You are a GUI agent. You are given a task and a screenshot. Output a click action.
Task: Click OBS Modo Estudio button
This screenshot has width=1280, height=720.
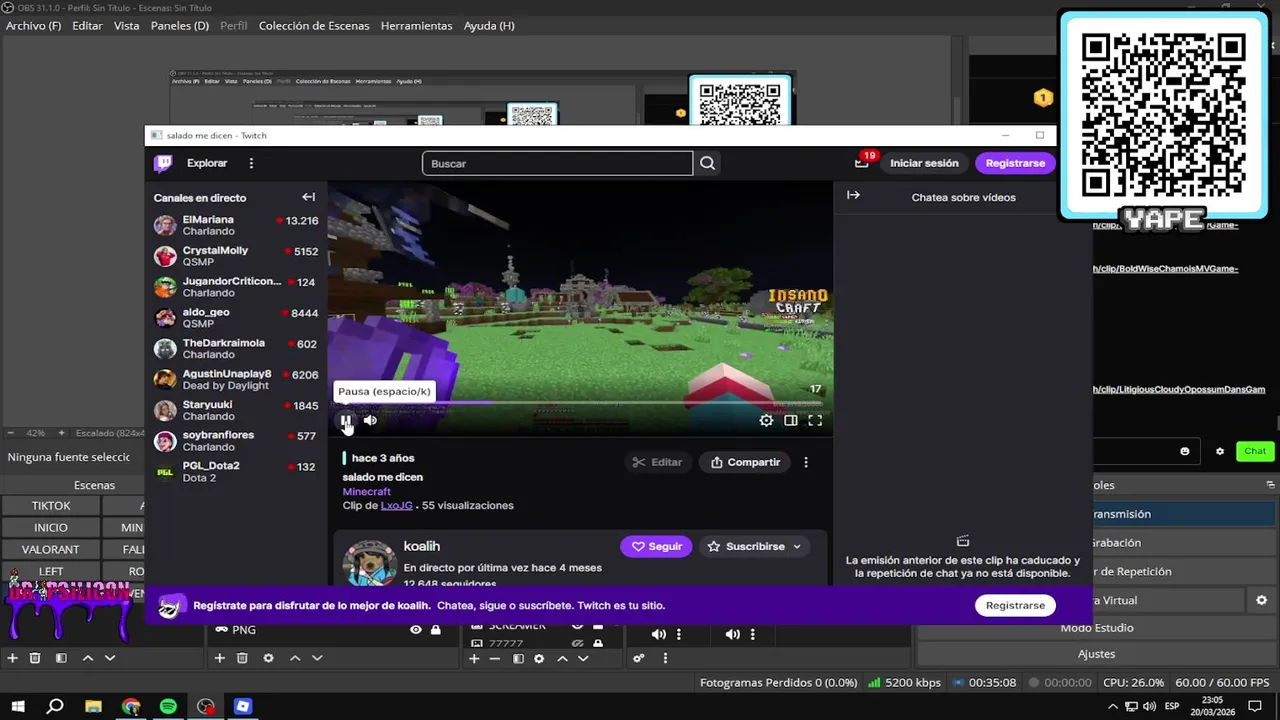pos(1096,628)
